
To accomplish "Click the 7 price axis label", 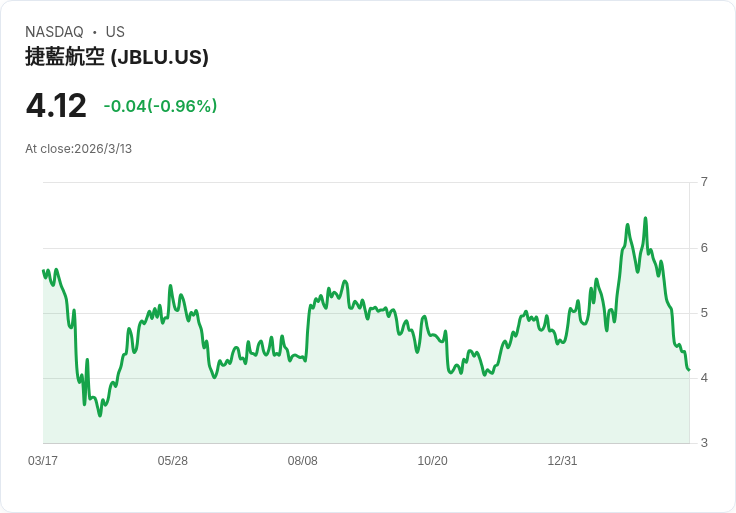I will point(704,182).
